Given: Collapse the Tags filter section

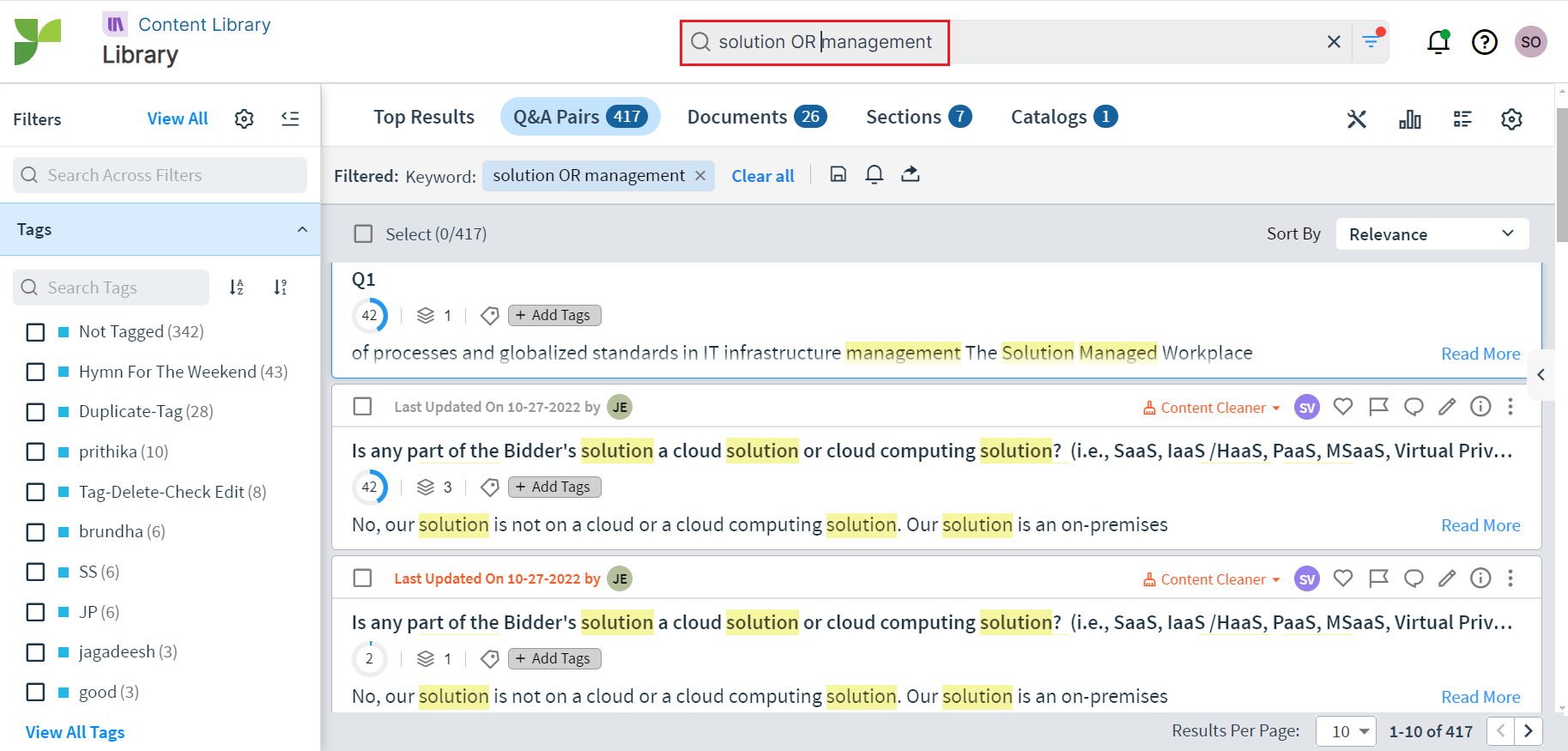Looking at the screenshot, I should pos(302,229).
